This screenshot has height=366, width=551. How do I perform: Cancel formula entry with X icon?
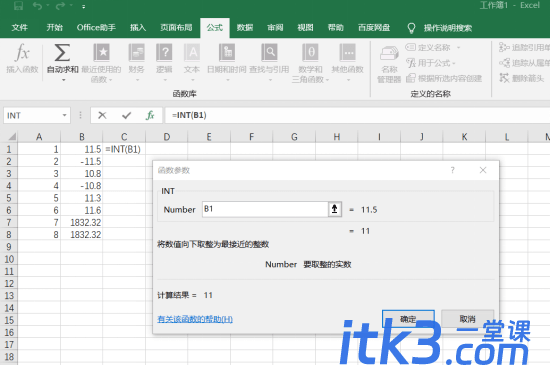pyautogui.click(x=102, y=115)
